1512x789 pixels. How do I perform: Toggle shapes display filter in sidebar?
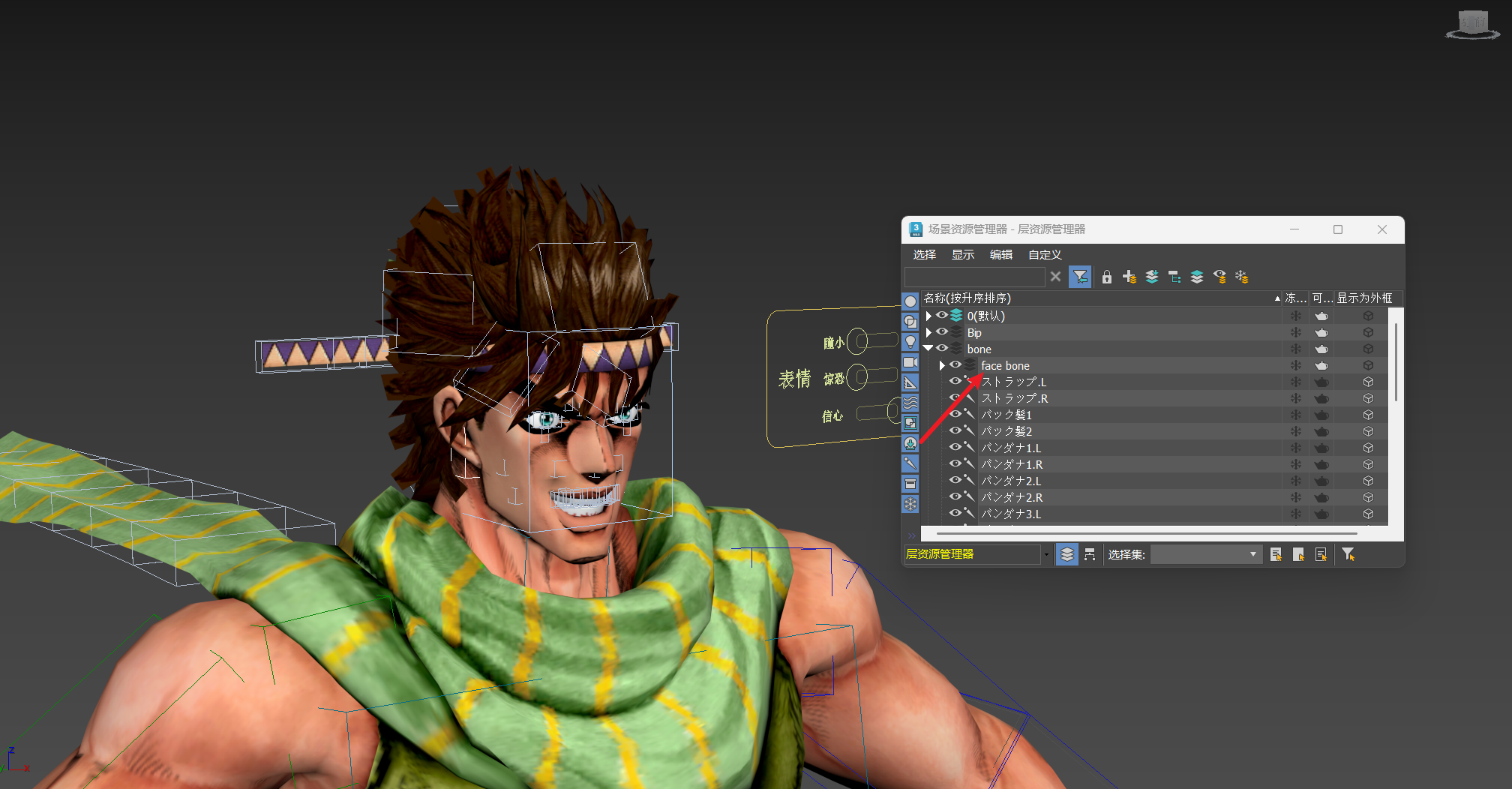pyautogui.click(x=910, y=322)
